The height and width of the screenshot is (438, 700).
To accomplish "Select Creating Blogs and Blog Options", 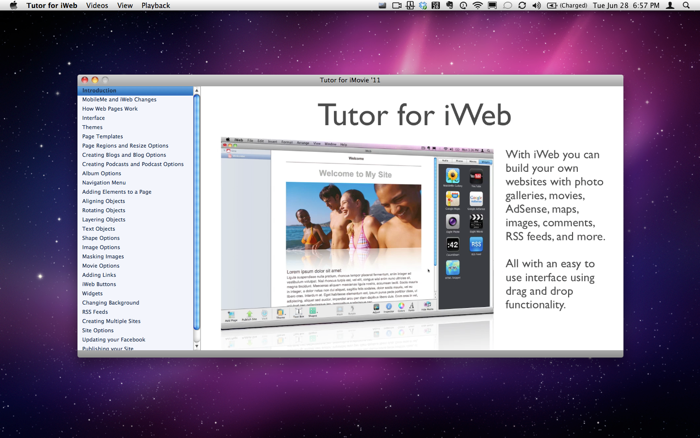I will coord(124,155).
